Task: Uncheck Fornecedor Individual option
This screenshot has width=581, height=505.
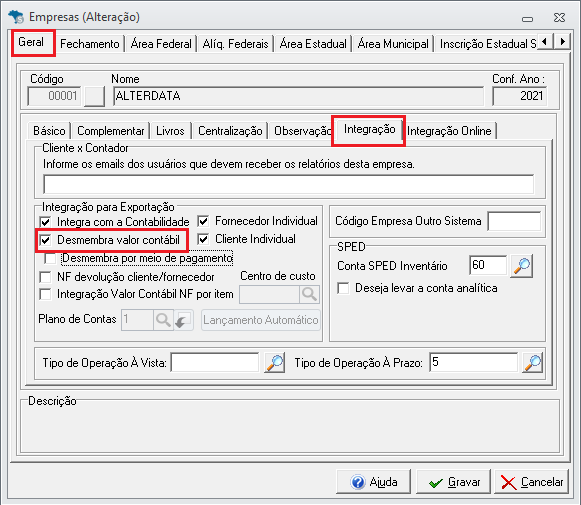Action: [x=203, y=221]
